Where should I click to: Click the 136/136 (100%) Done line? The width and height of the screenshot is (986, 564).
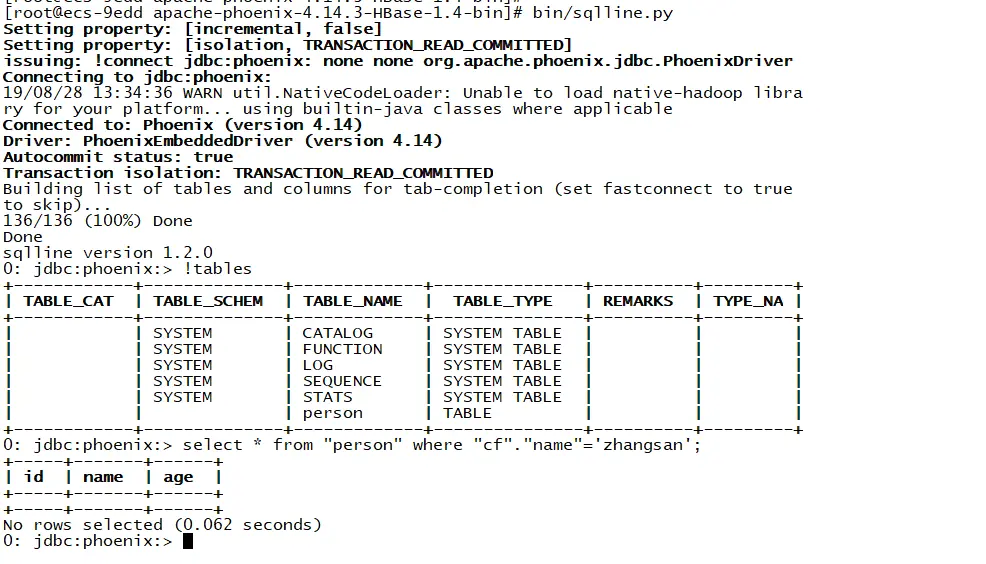98,221
